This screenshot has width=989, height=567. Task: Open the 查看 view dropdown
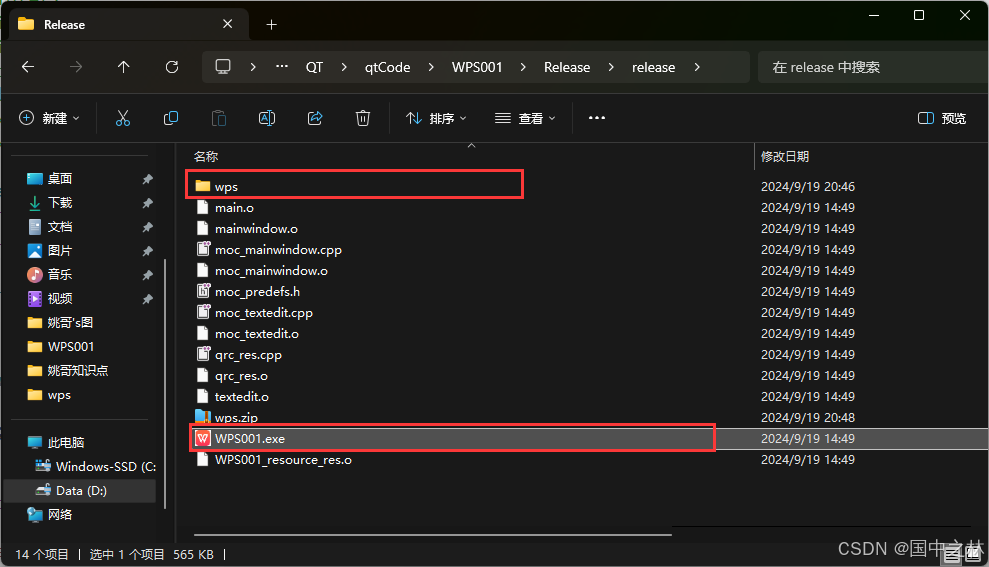[x=525, y=118]
